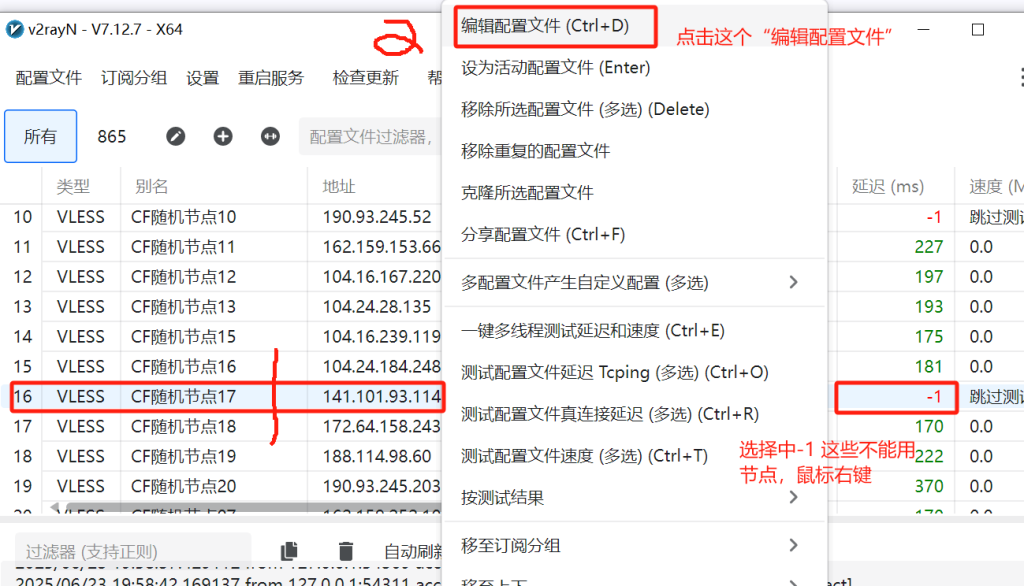Click address cell 162.159.153.66
Viewport: 1024px width, 586px height.
(381, 247)
